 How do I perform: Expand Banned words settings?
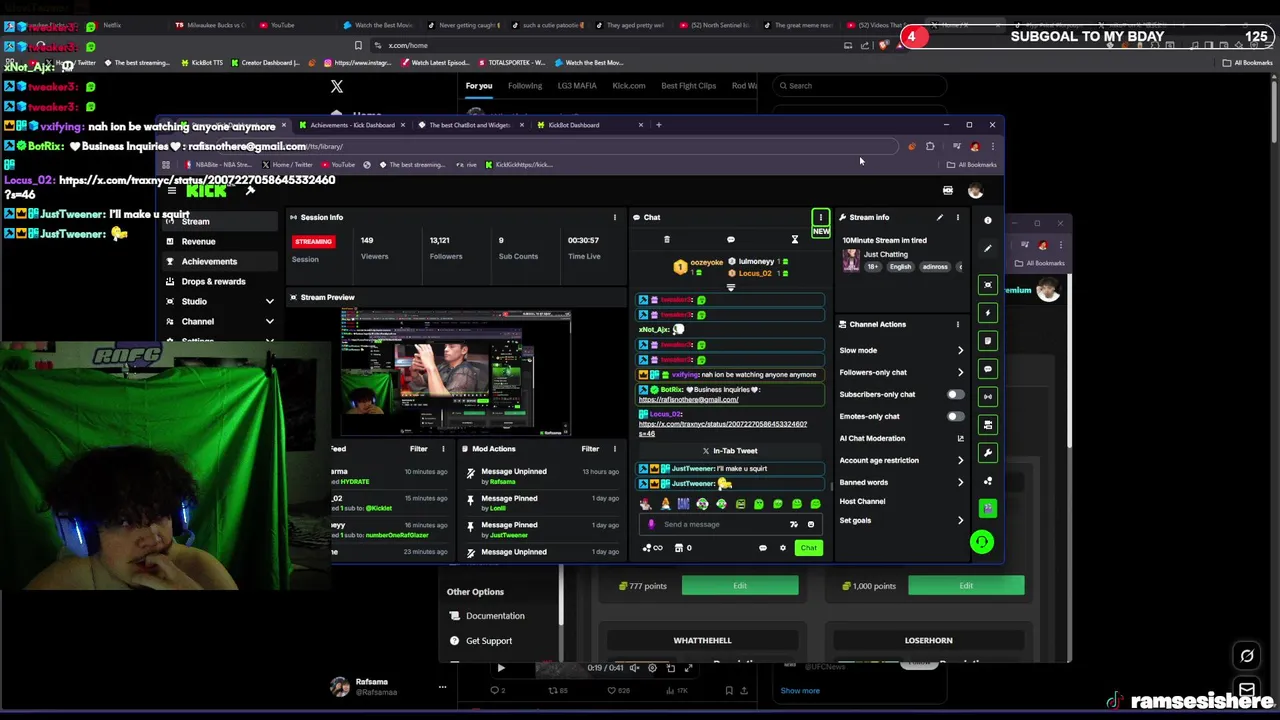click(x=961, y=482)
